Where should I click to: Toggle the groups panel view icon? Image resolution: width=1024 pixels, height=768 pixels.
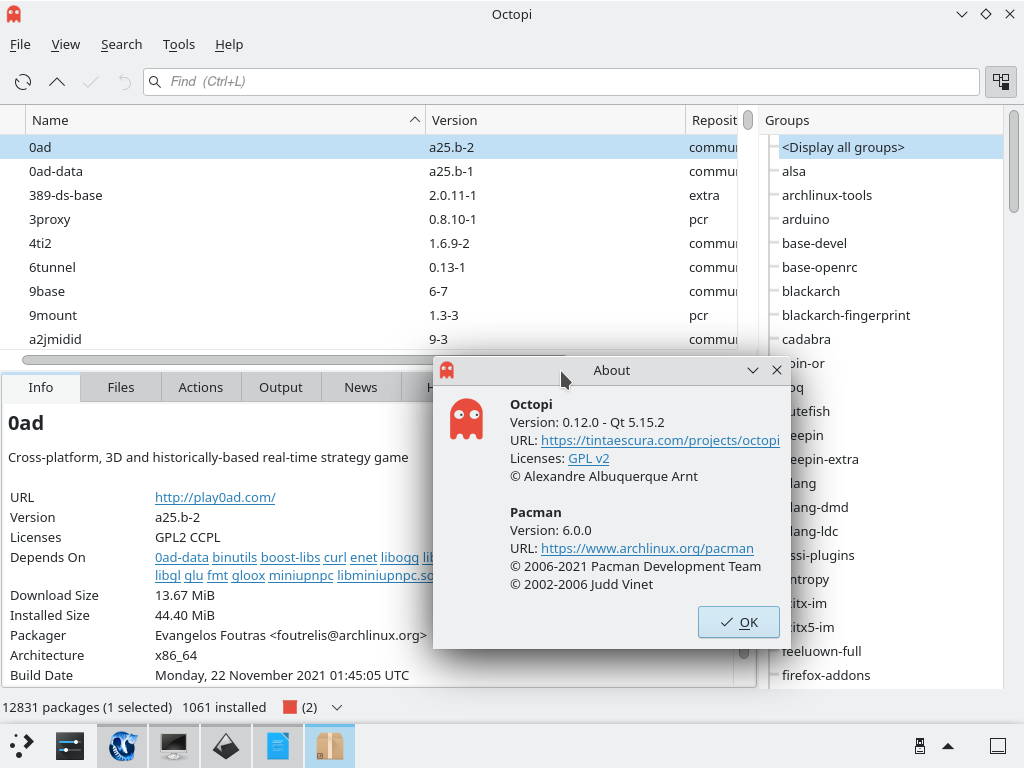pos(1000,82)
